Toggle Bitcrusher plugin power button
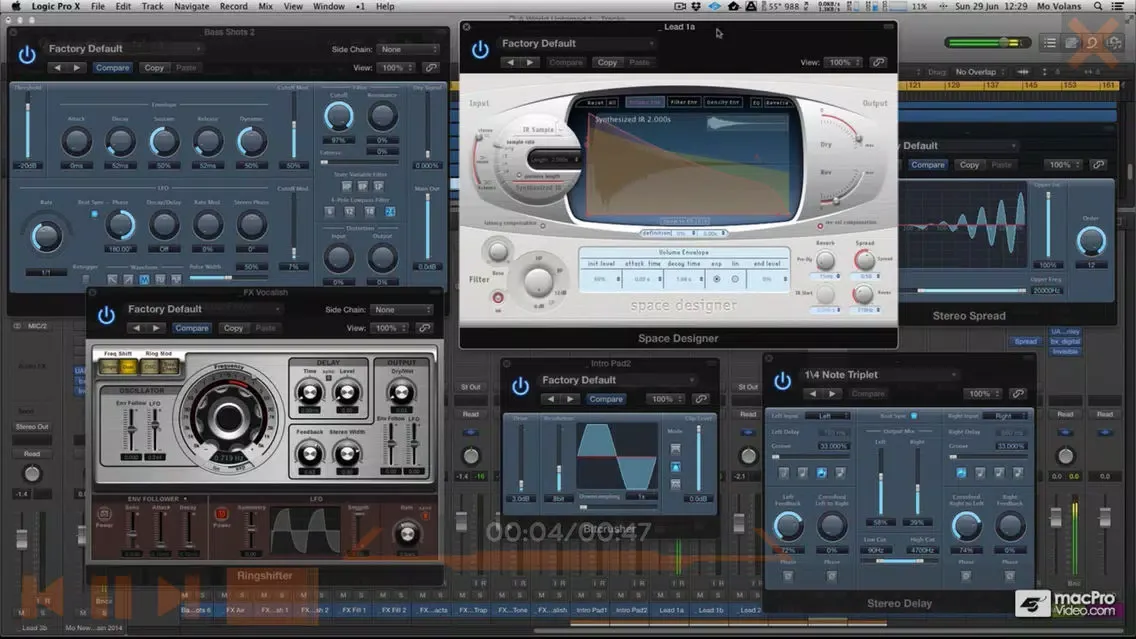Screen dimensions: 1136x639 coord(520,386)
